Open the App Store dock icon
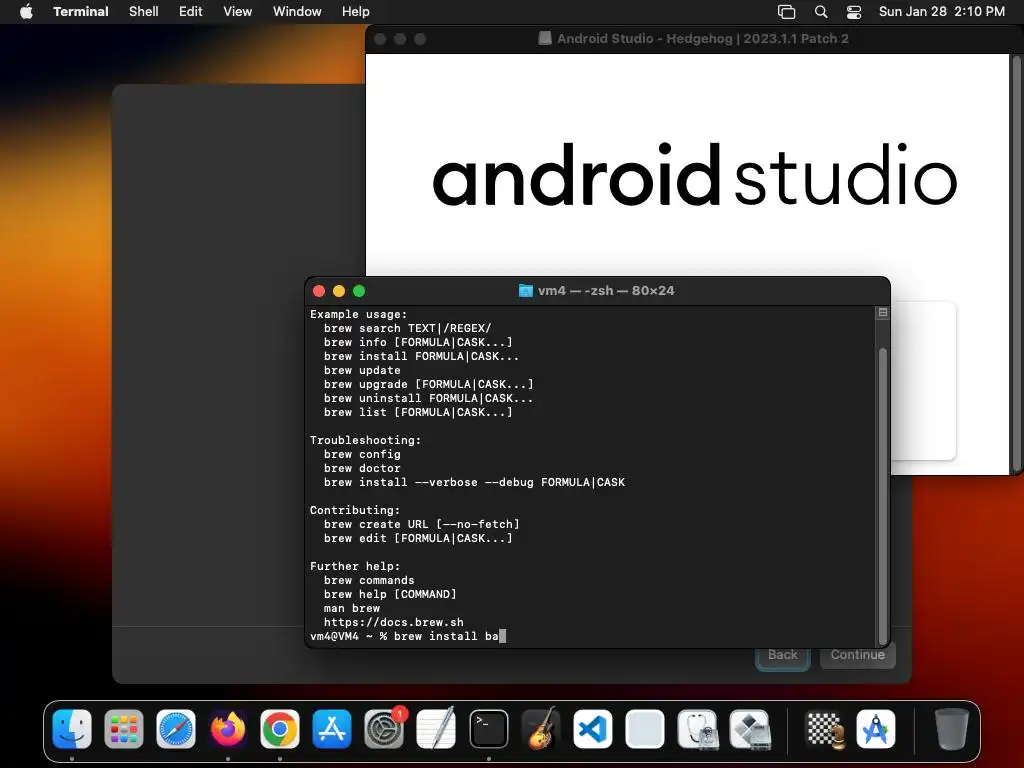 [332, 729]
